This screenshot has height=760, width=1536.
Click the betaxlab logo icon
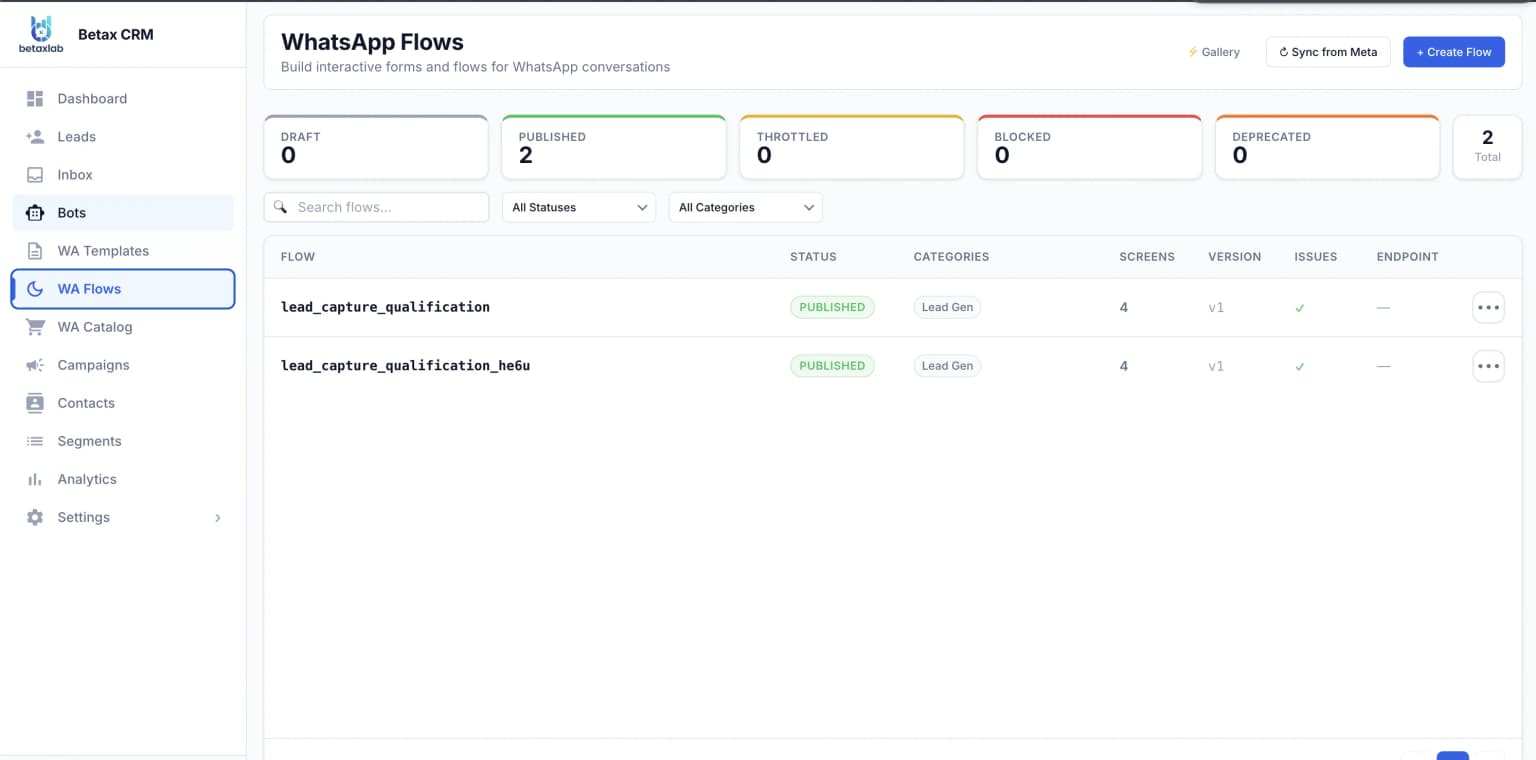click(x=41, y=34)
